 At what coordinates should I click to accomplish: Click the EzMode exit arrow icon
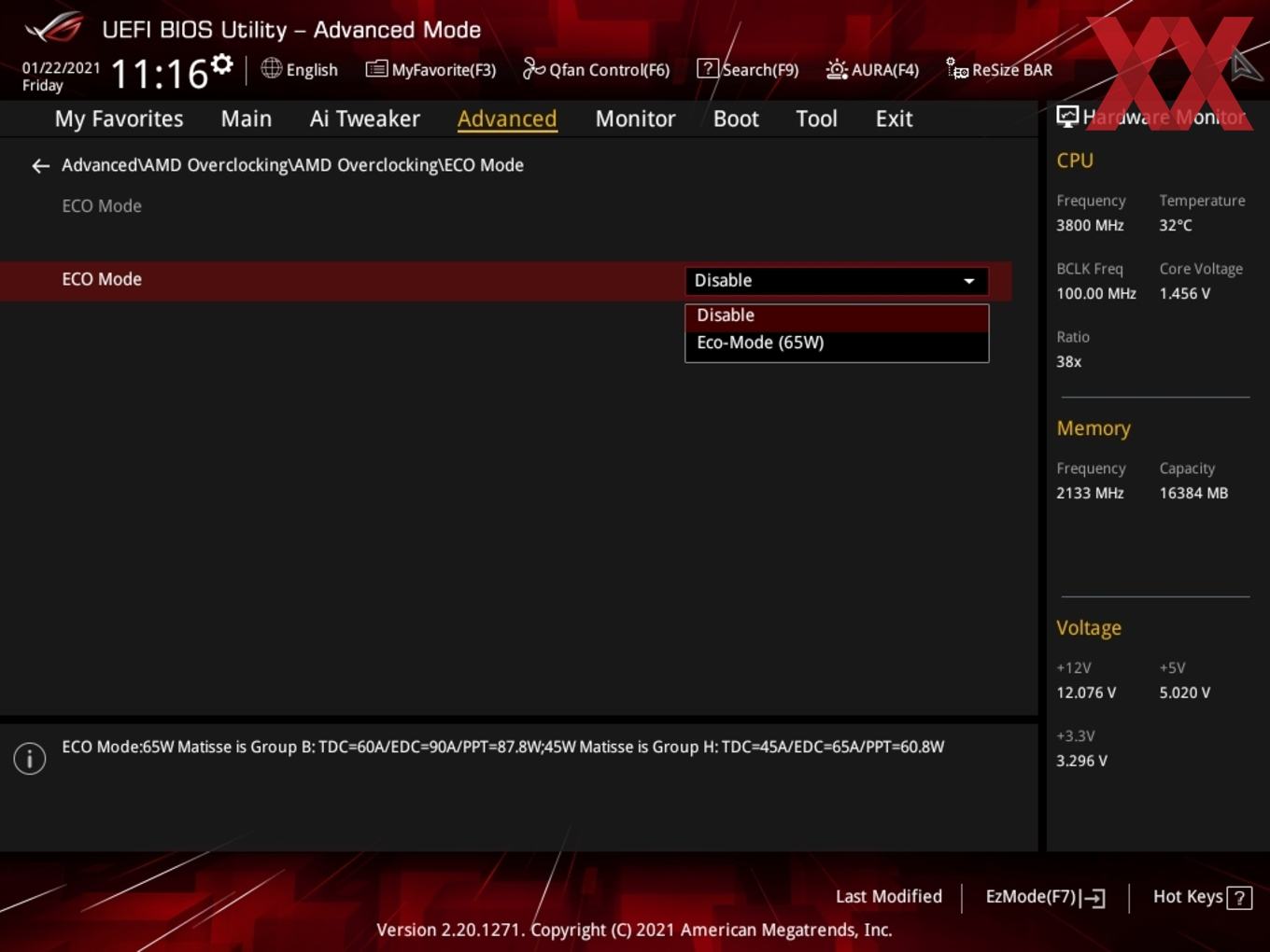[x=1093, y=898]
